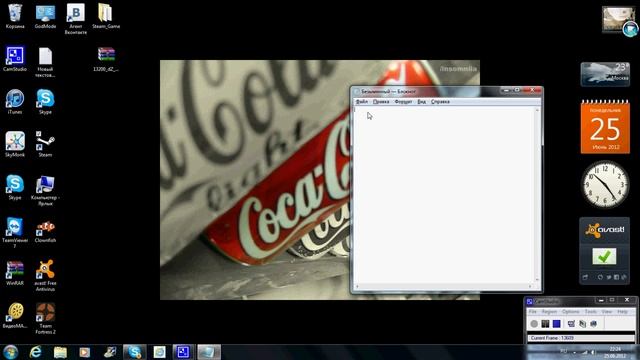
Task: Open the file explorer from the taskbar
Action: (60, 352)
